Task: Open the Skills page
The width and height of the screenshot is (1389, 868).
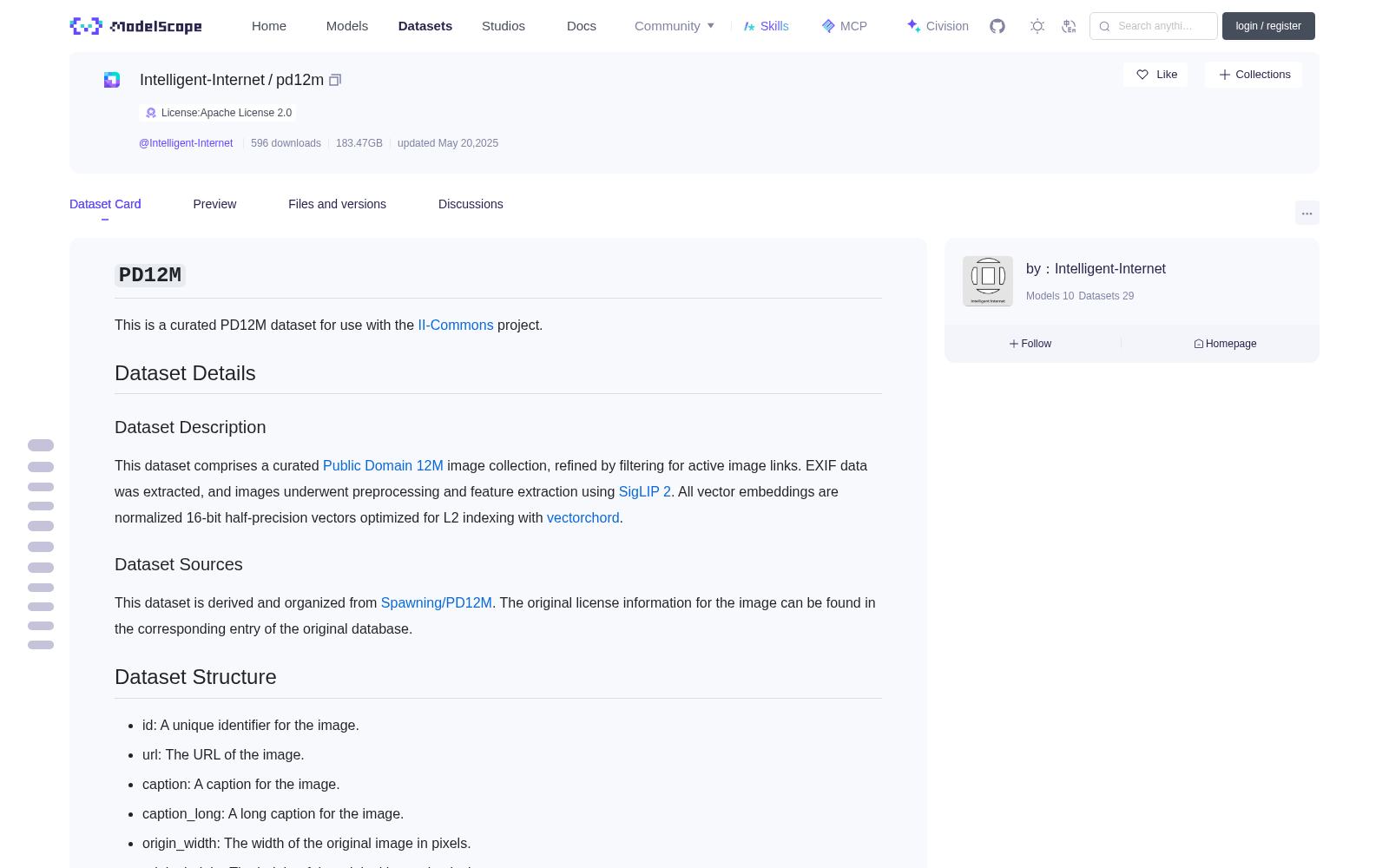Action: pyautogui.click(x=767, y=26)
